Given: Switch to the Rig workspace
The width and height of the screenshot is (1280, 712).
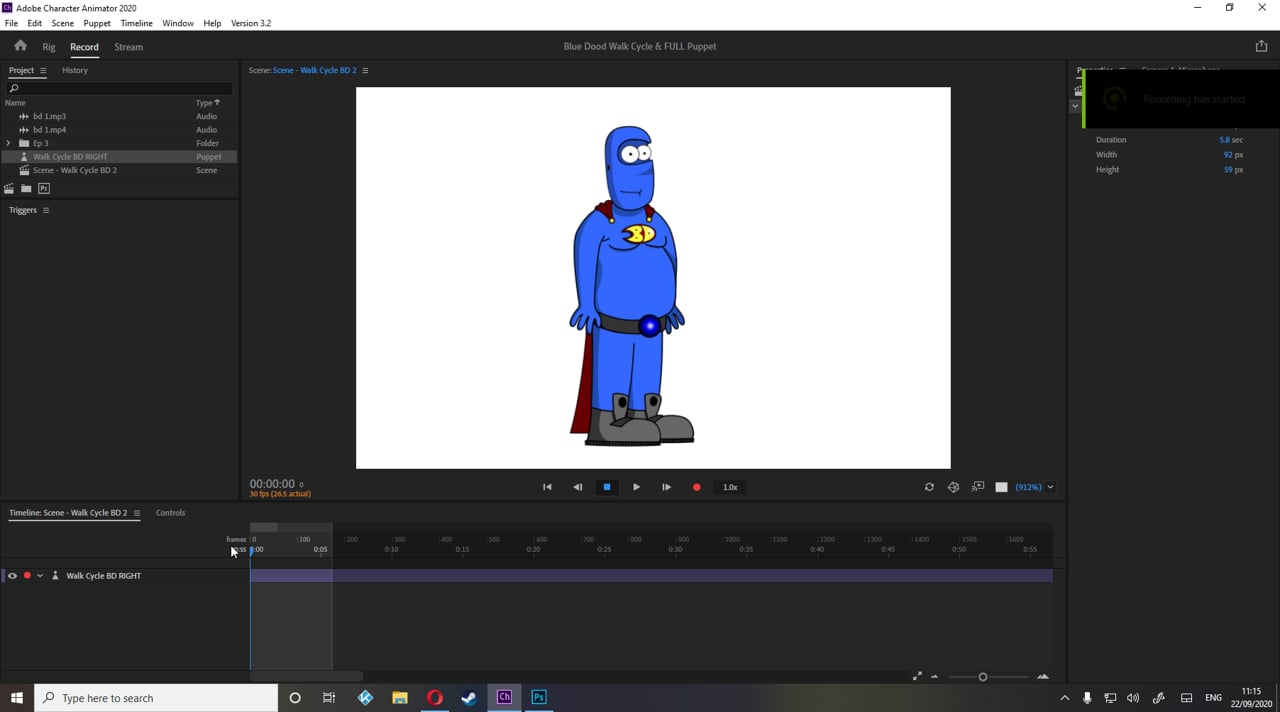Looking at the screenshot, I should tap(49, 47).
